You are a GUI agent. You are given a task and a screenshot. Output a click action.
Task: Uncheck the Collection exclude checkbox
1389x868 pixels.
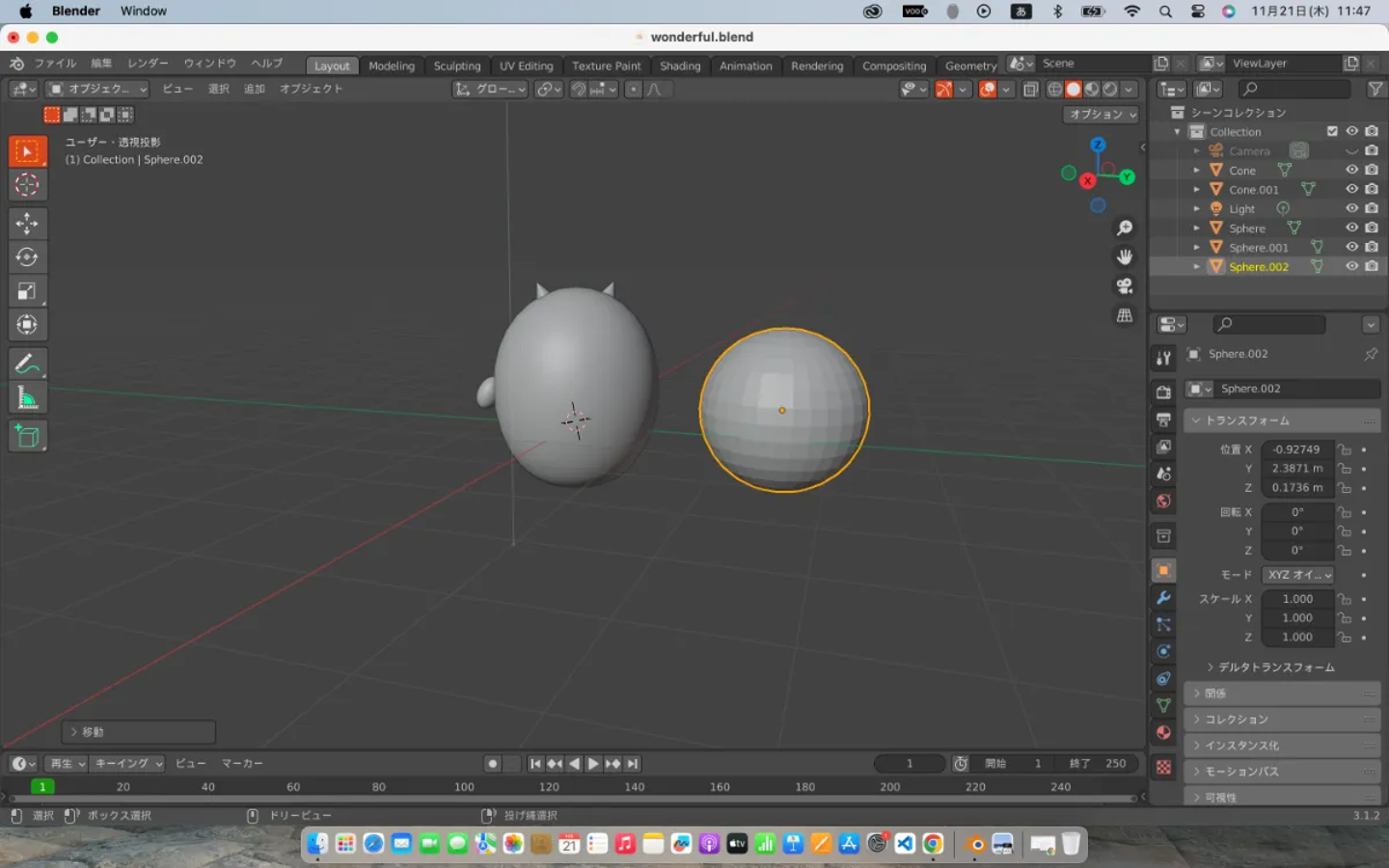(1332, 132)
